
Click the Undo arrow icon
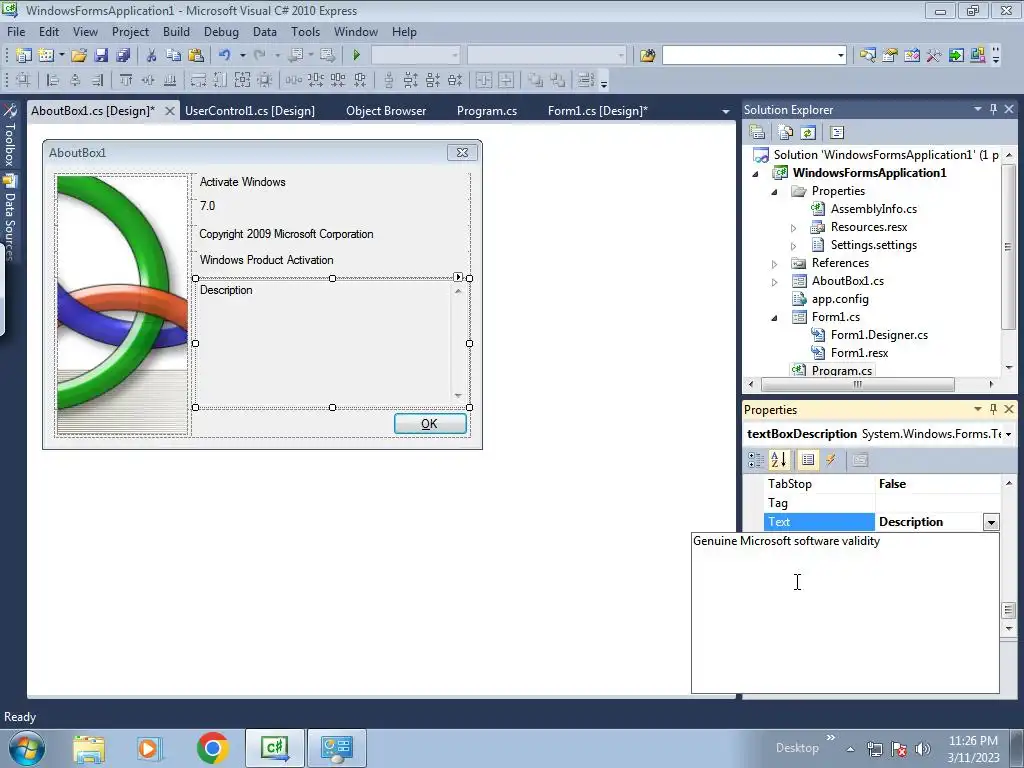pyautogui.click(x=225, y=56)
